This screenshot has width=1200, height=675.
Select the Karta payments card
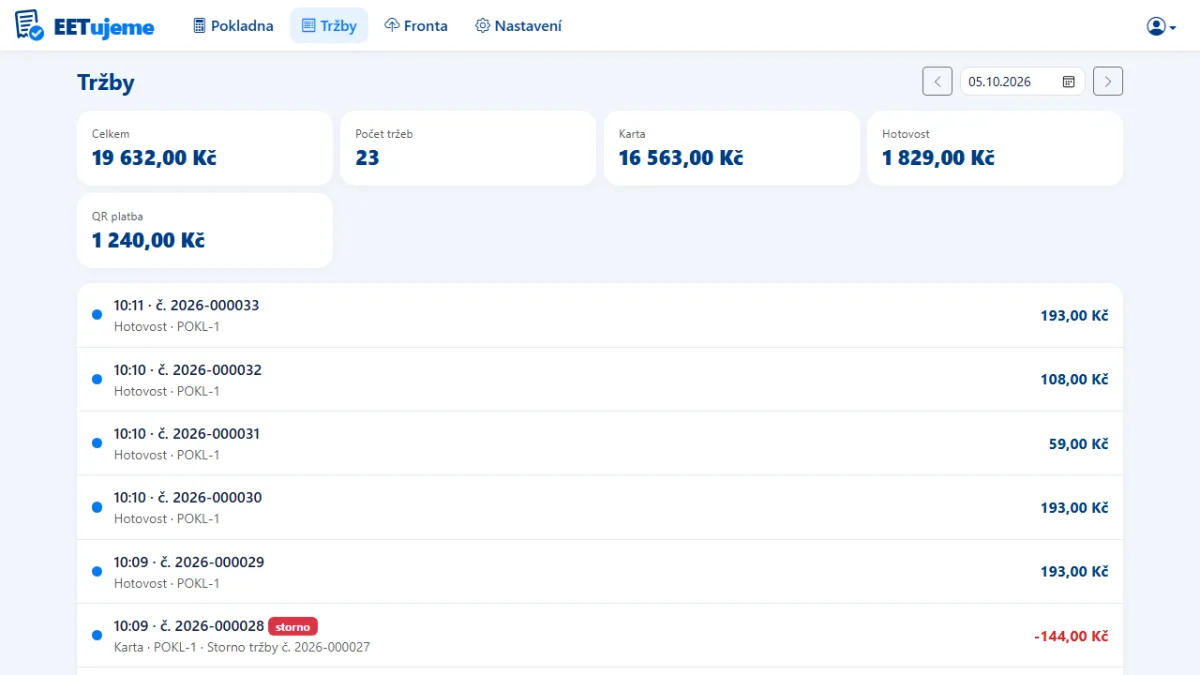[732, 148]
